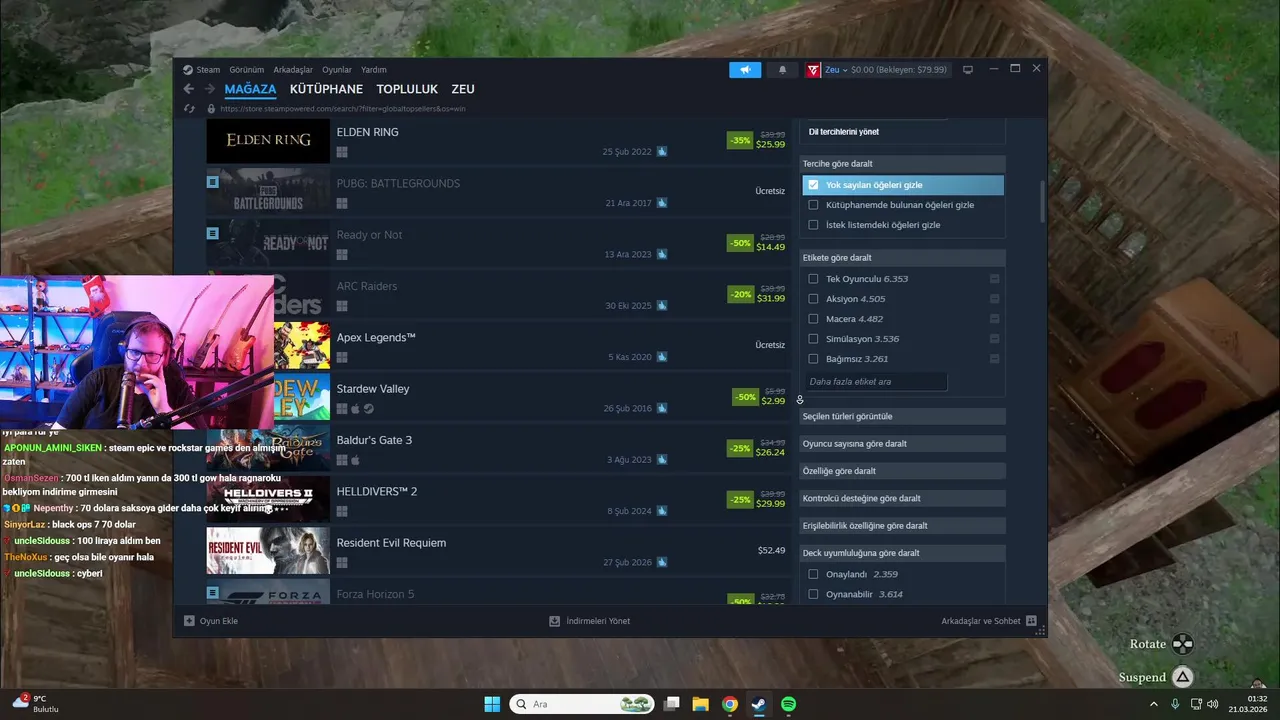Viewport: 1280px width, 720px height.
Task: Open Steam announcements megaphone button
Action: point(745,70)
